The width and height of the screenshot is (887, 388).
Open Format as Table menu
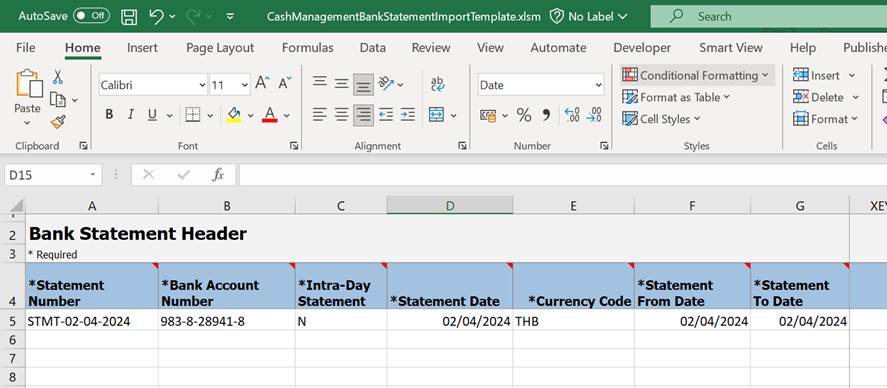coord(677,97)
